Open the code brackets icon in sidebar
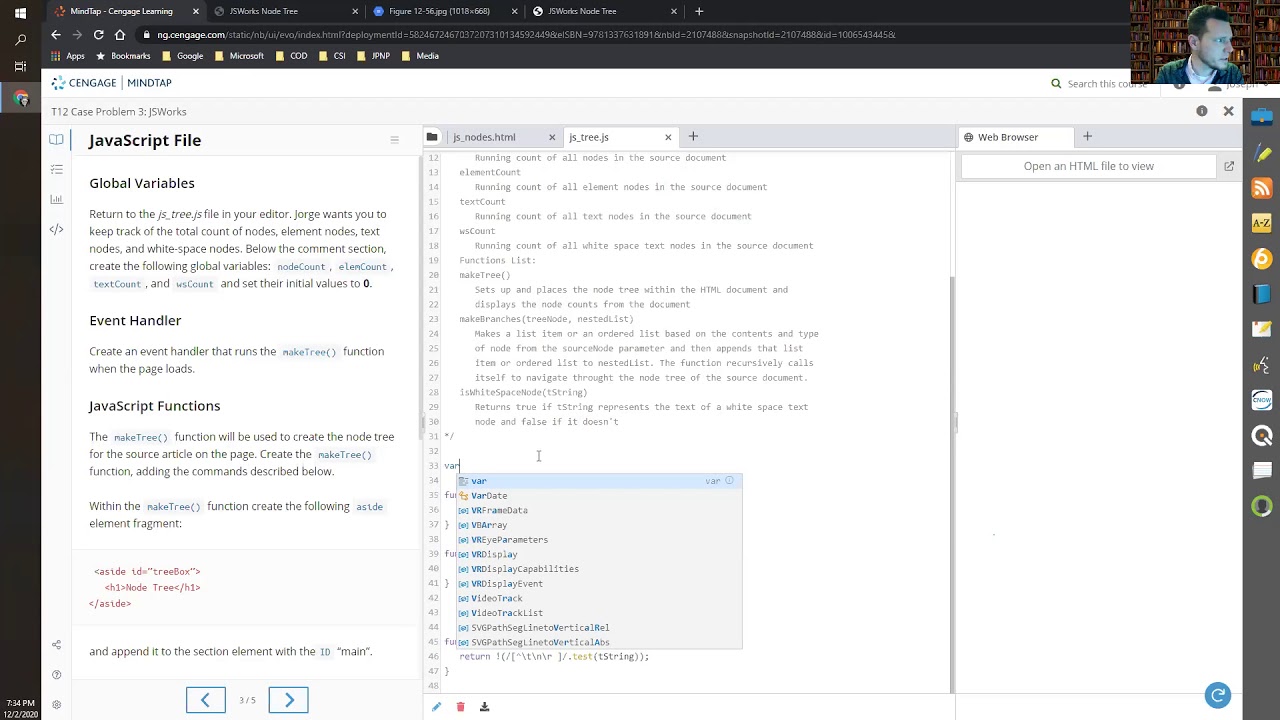 [56, 229]
